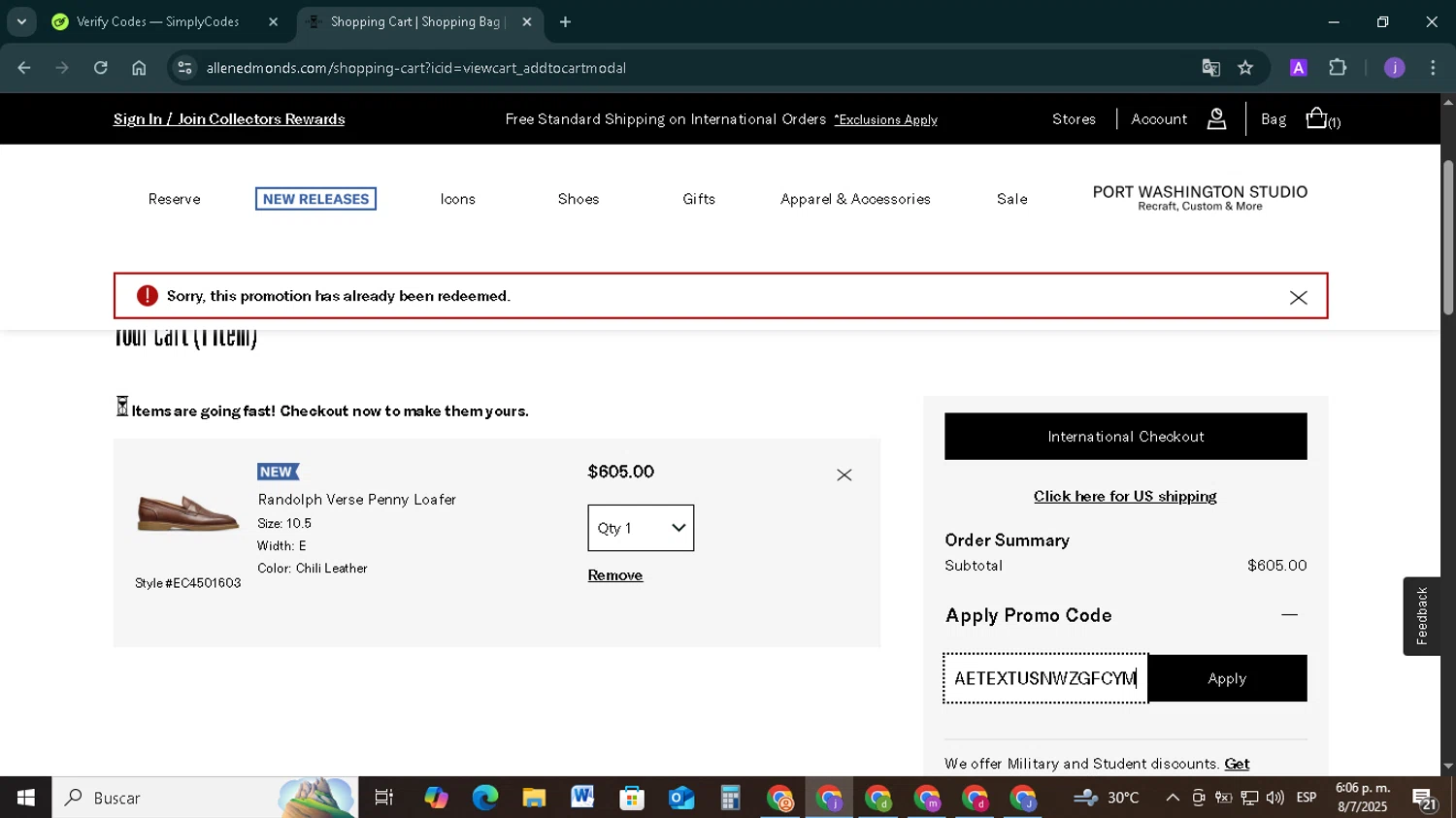Open the Chrome profile avatar
Screen dimensions: 1456x818
click(1394, 68)
